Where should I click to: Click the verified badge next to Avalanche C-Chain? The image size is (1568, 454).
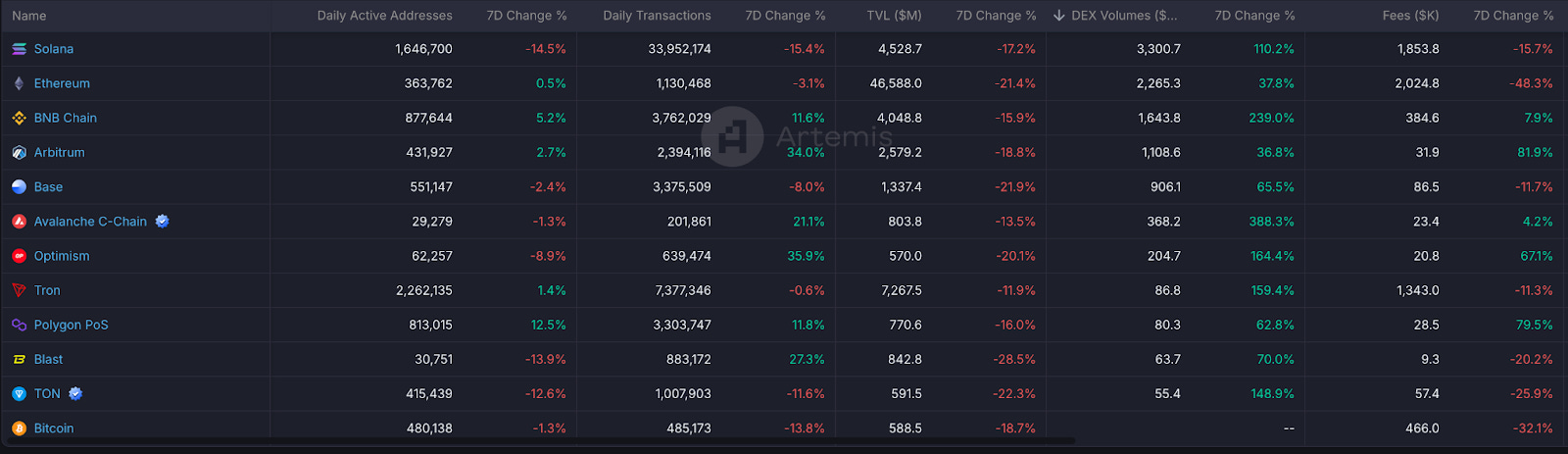pos(163,222)
